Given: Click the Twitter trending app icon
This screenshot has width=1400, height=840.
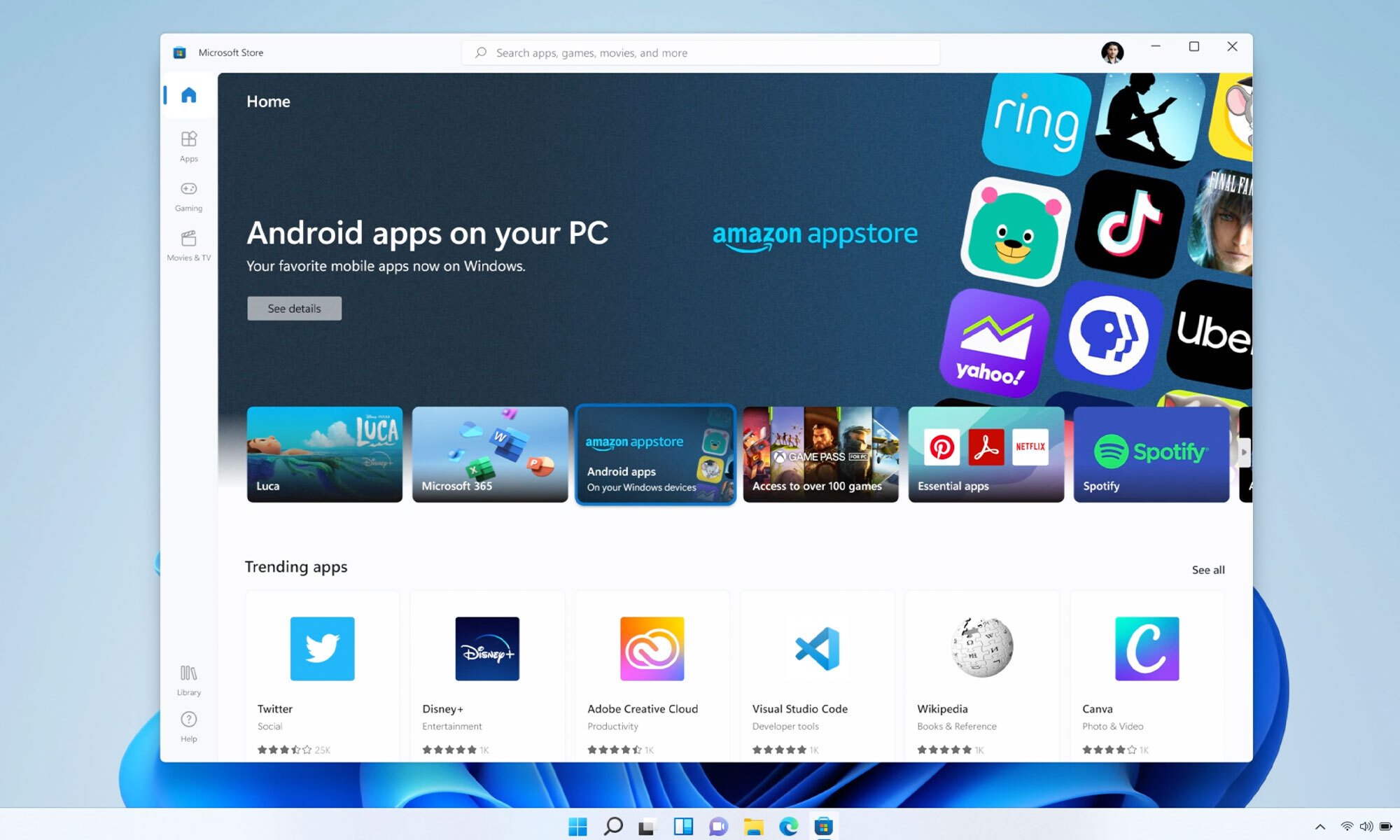Looking at the screenshot, I should click(321, 648).
